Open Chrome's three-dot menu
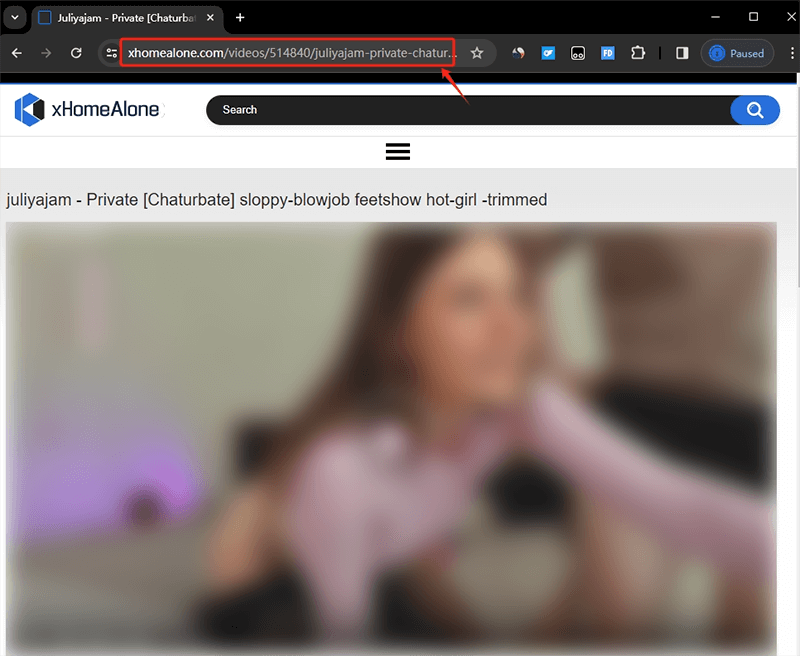Image resolution: width=800 pixels, height=656 pixels. pyautogui.click(x=792, y=53)
